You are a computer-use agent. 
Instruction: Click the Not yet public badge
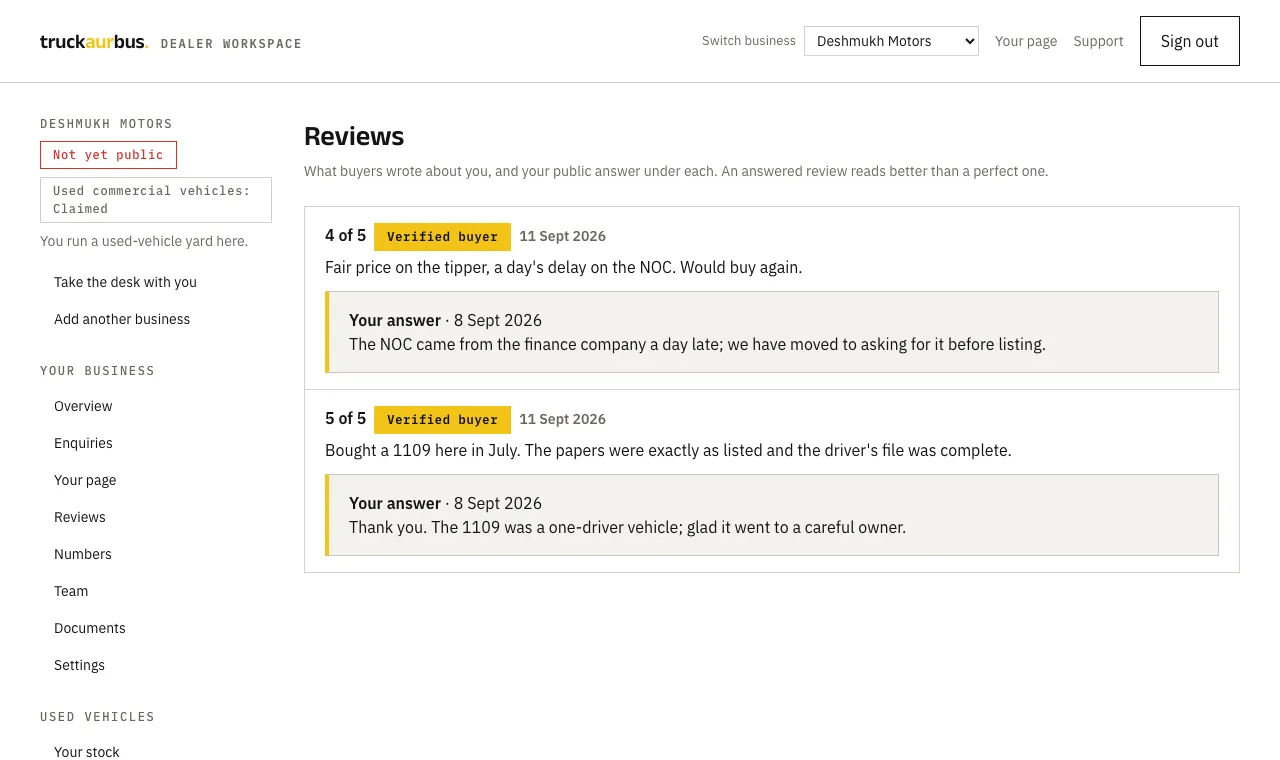108,155
